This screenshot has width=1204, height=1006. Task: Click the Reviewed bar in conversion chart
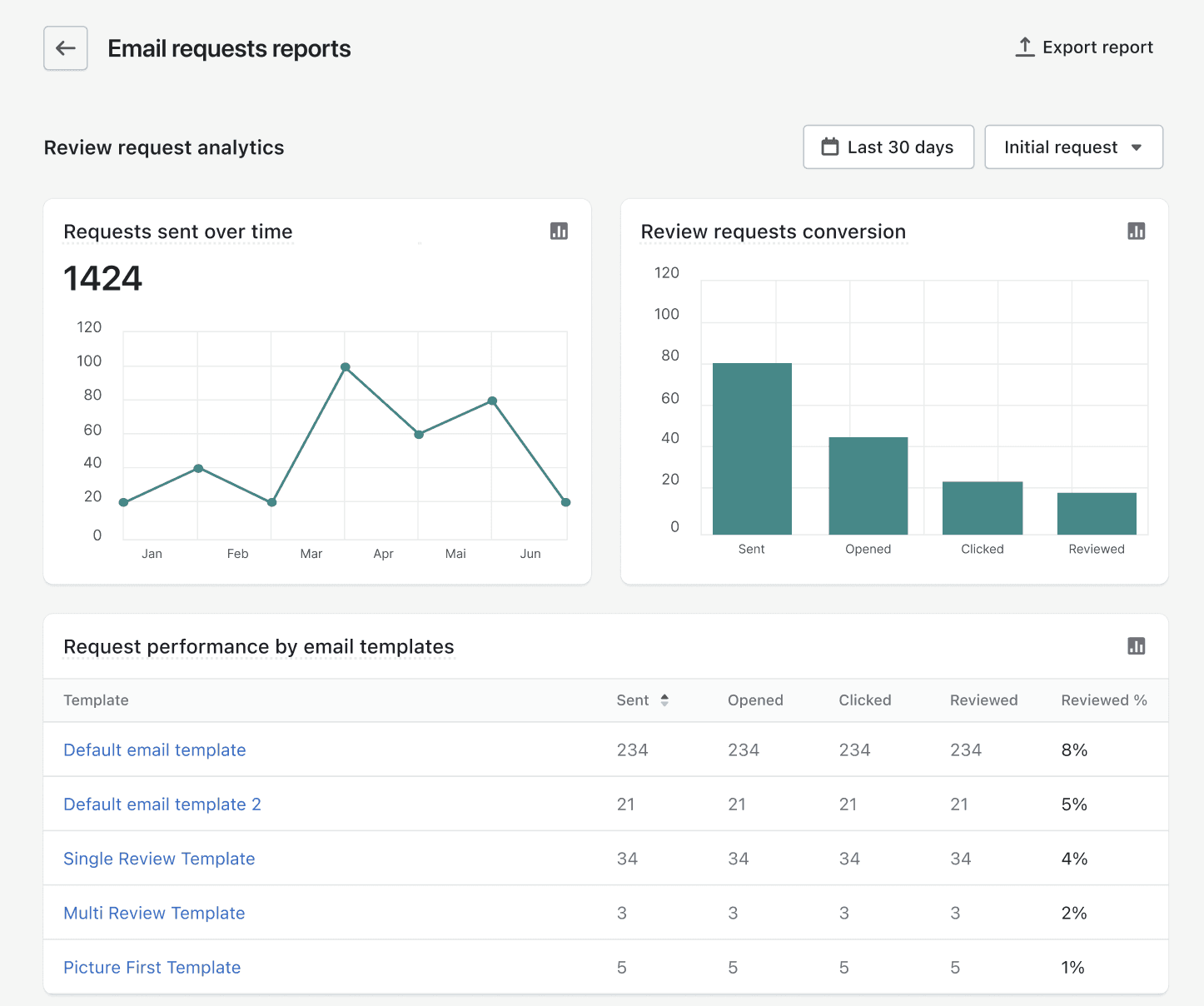[x=1097, y=514]
